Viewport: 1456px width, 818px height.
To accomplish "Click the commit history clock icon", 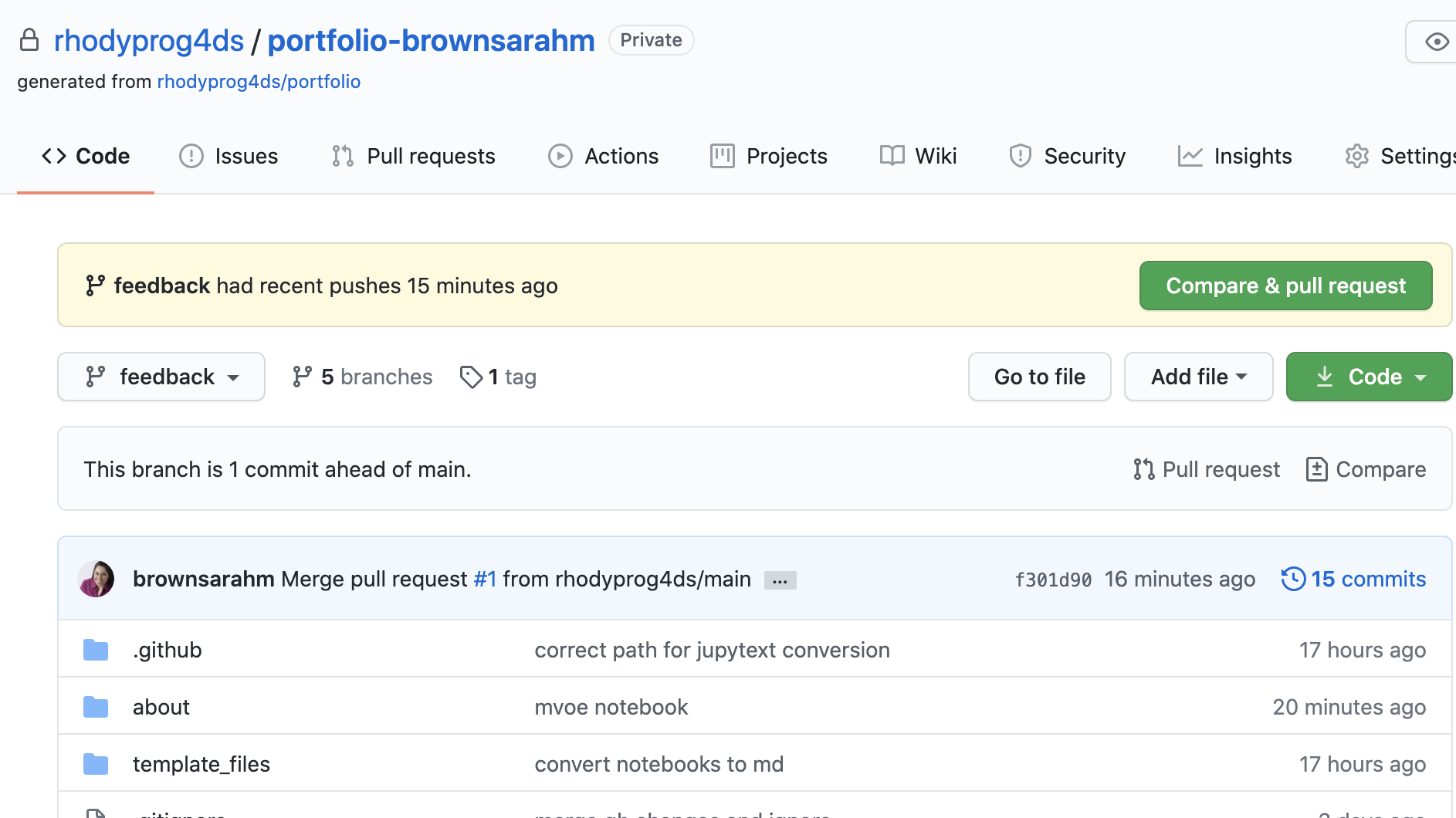I will 1294,579.
